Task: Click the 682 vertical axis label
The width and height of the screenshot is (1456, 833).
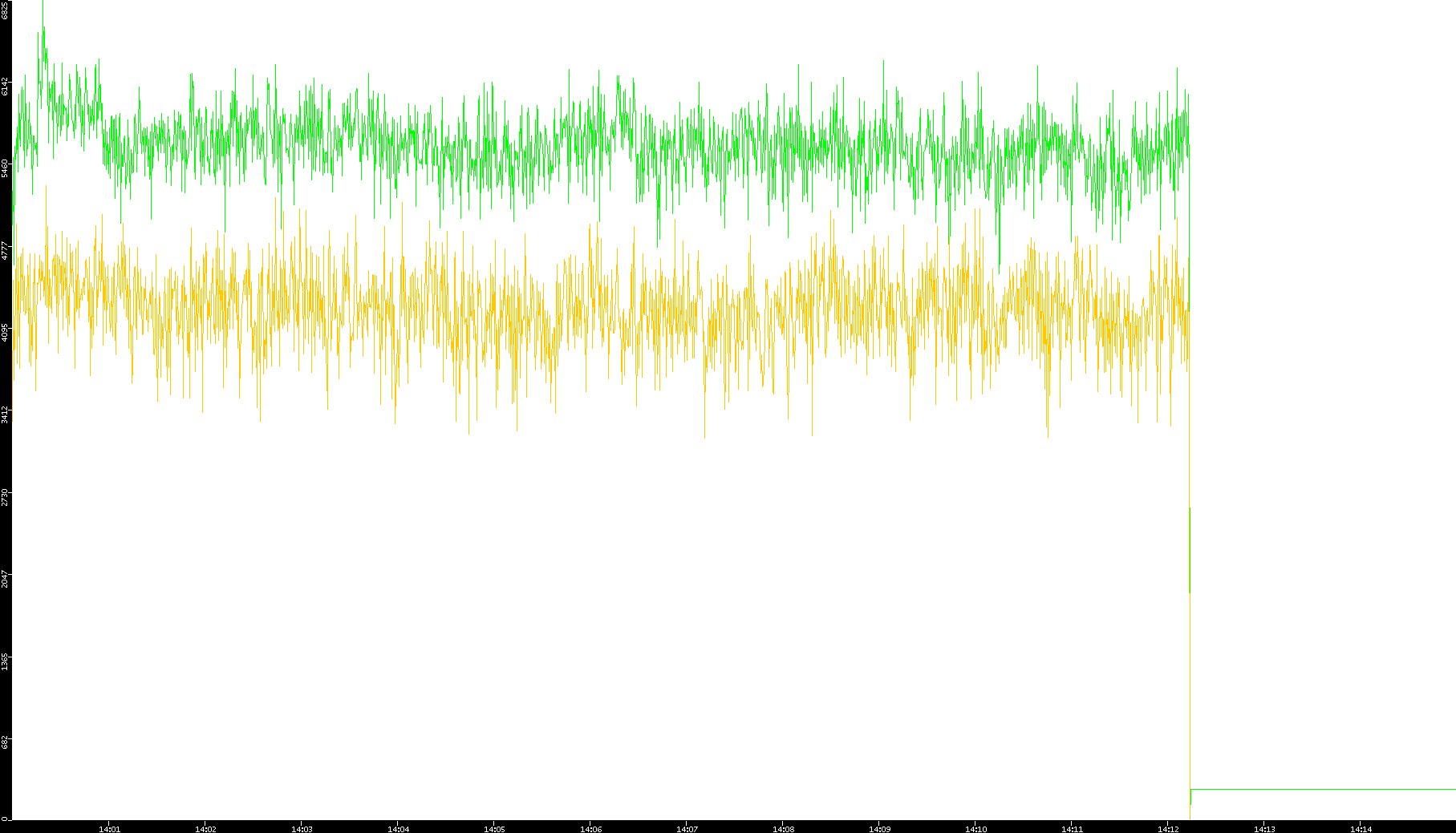Action: pyautogui.click(x=6, y=742)
